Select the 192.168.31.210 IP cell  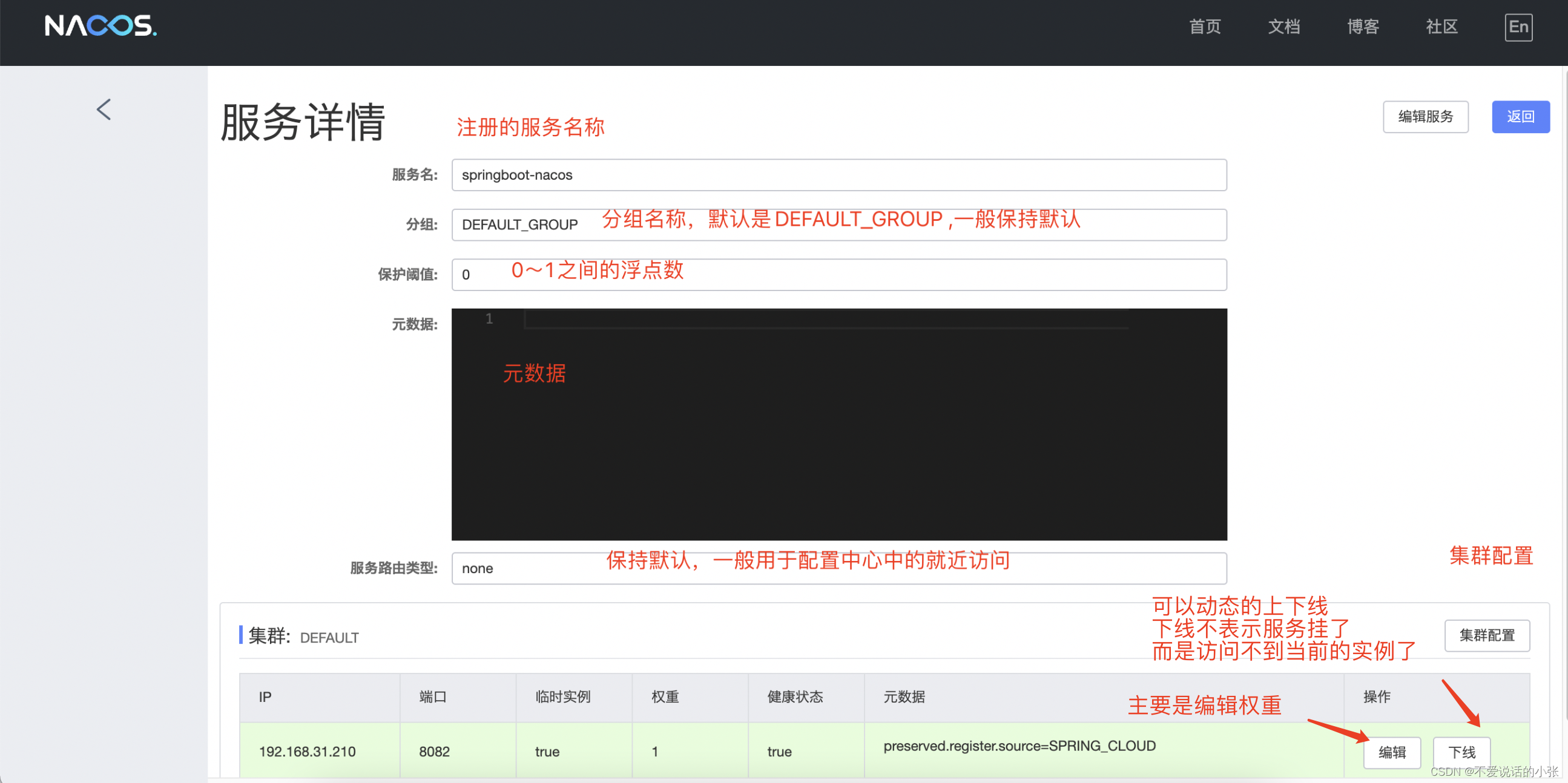(x=308, y=752)
